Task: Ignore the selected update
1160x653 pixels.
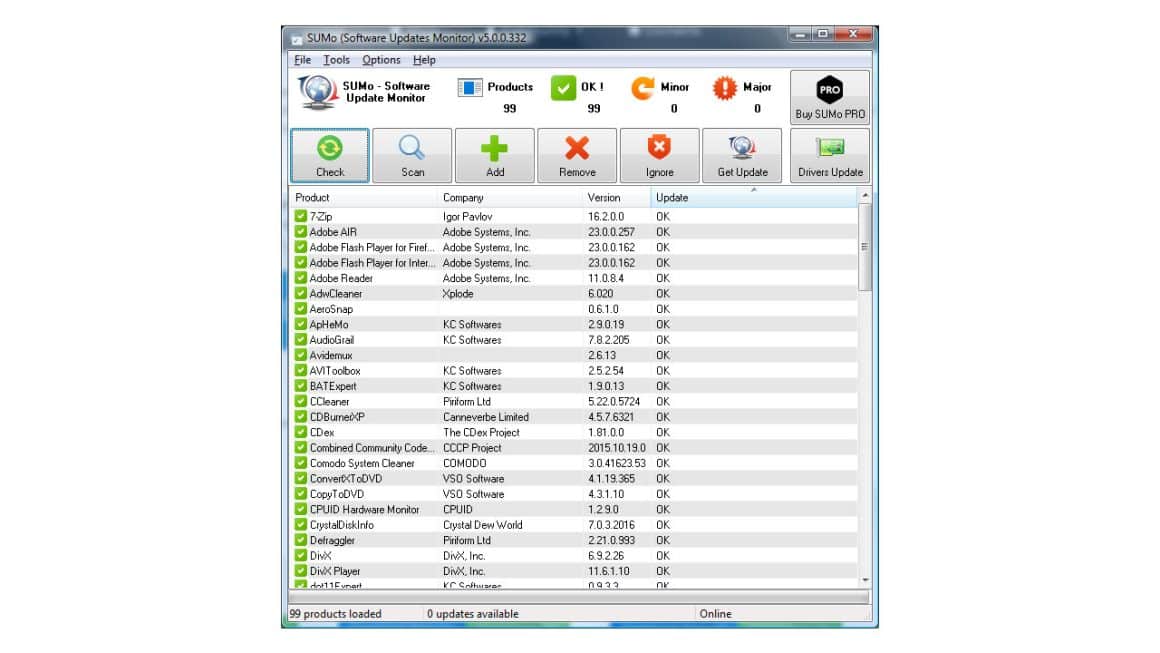Action: pyautogui.click(x=659, y=155)
